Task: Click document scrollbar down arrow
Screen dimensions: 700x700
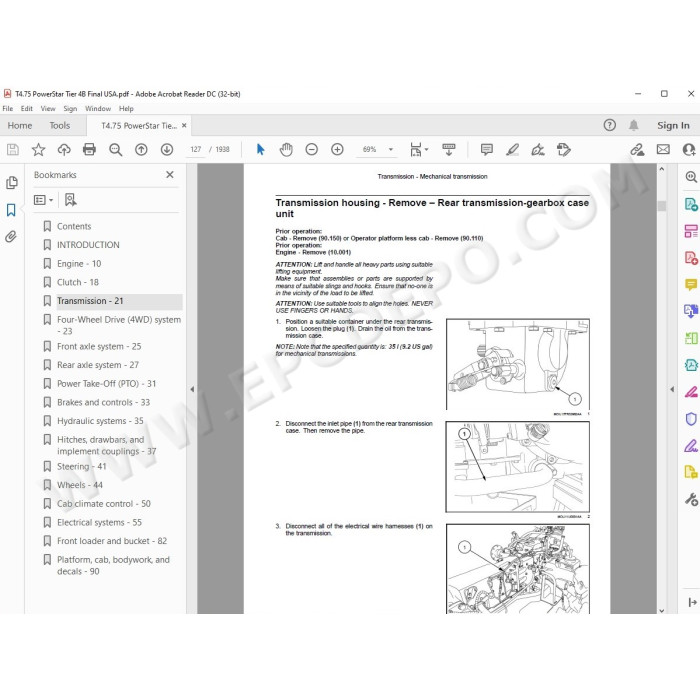Action: click(x=662, y=610)
